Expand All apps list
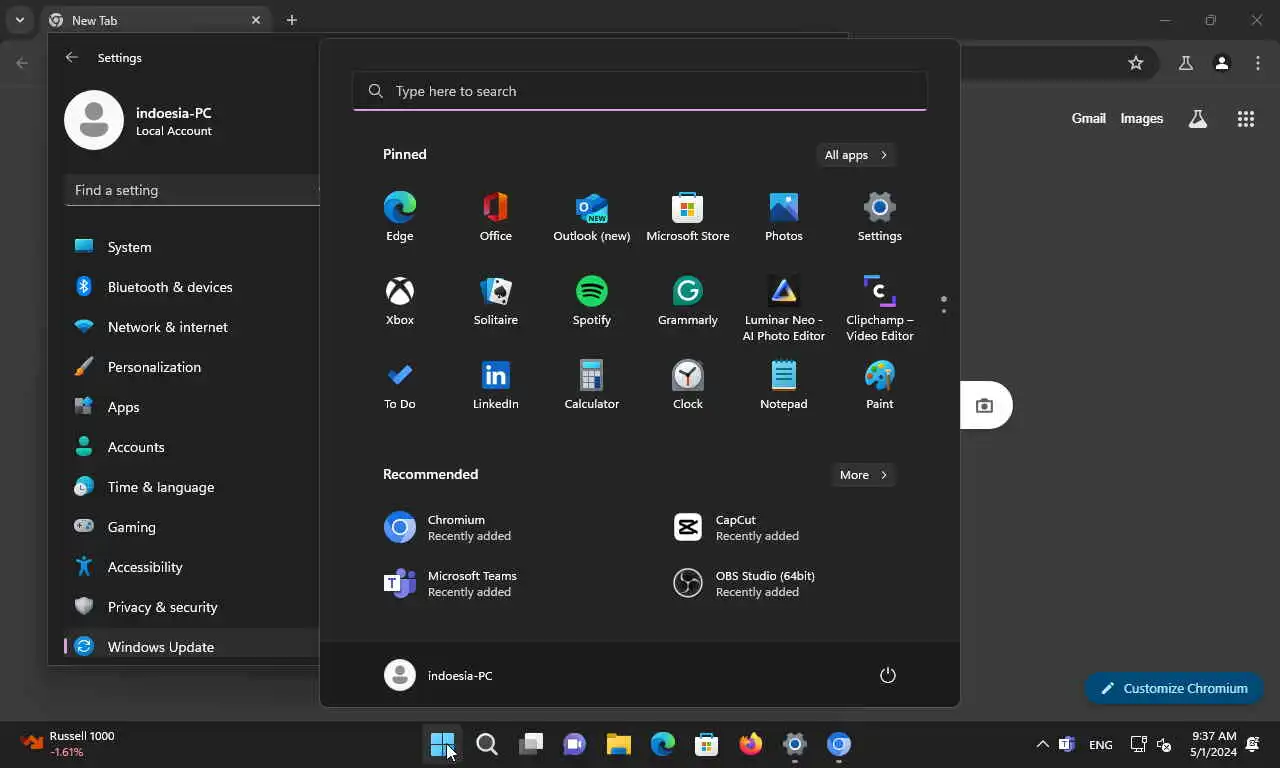Screen dimensions: 1280x768 point(856,155)
